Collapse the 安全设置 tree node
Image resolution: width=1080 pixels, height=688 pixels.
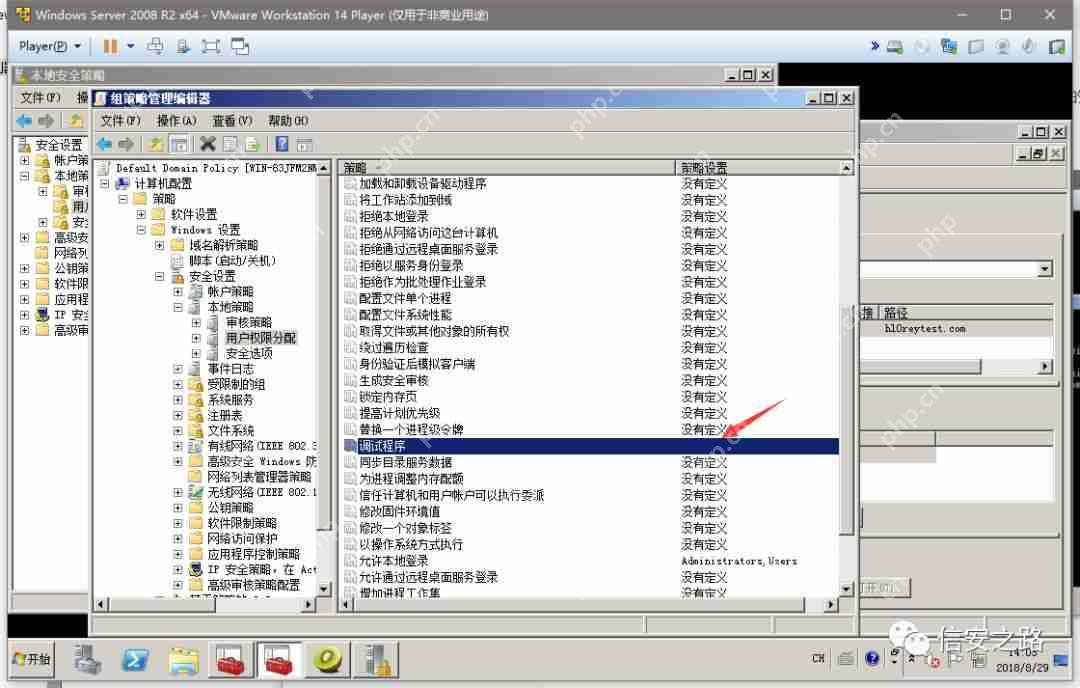[160, 276]
